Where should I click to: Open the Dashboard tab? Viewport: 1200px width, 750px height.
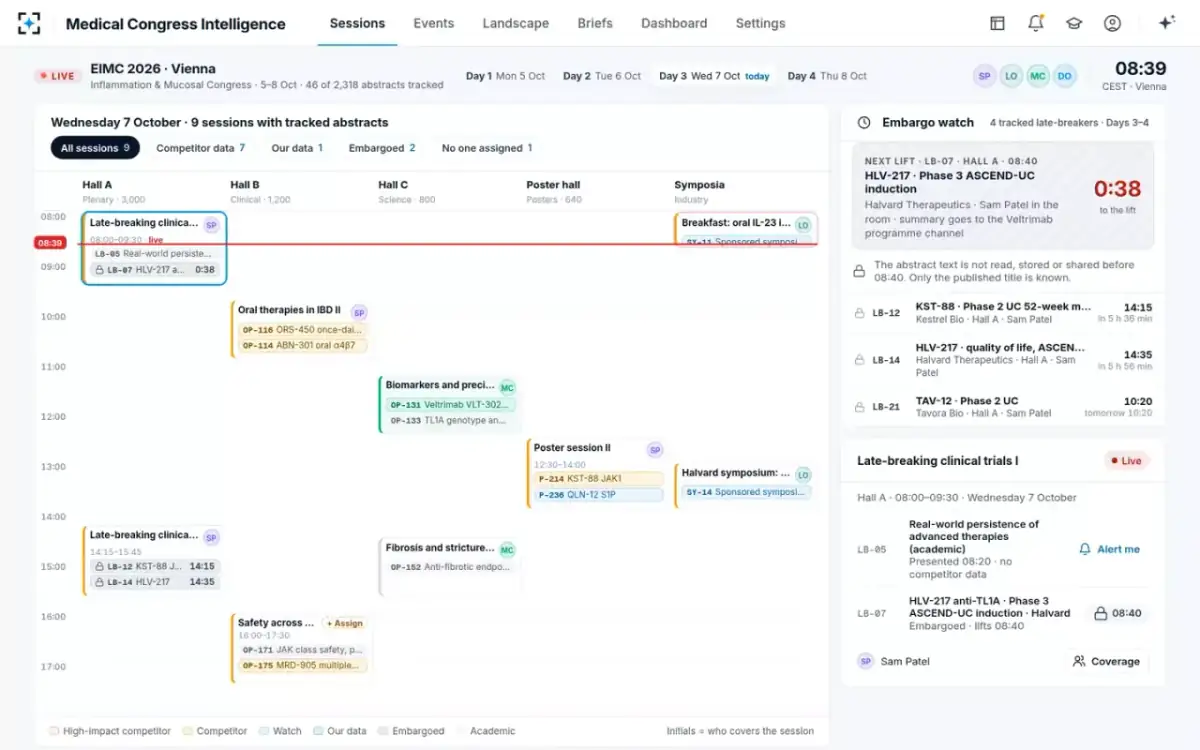tap(674, 23)
